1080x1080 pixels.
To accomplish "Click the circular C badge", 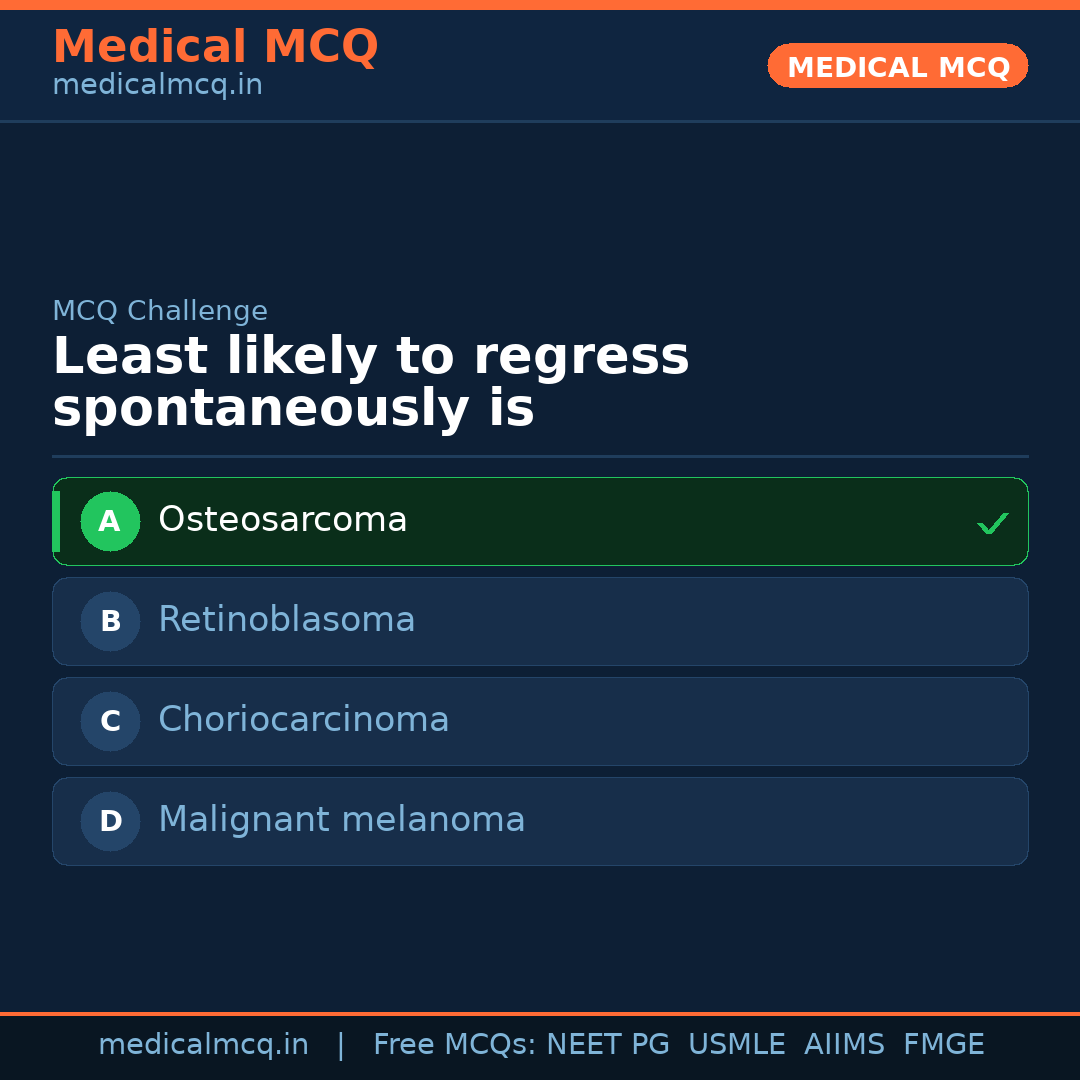I will (x=110, y=721).
